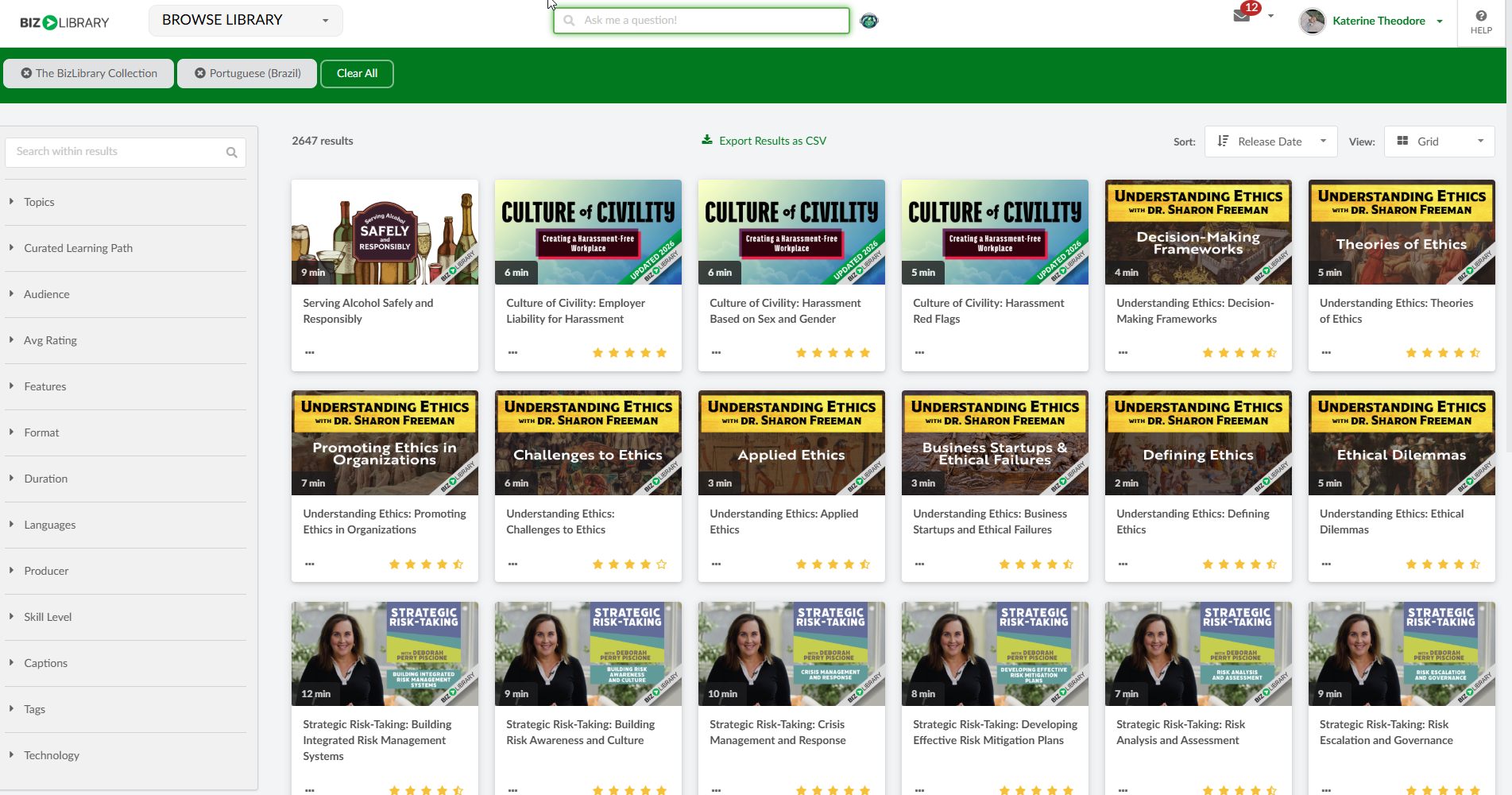
Task: Open the Ethical Dilemmas thumbnail
Action: 1402,443
